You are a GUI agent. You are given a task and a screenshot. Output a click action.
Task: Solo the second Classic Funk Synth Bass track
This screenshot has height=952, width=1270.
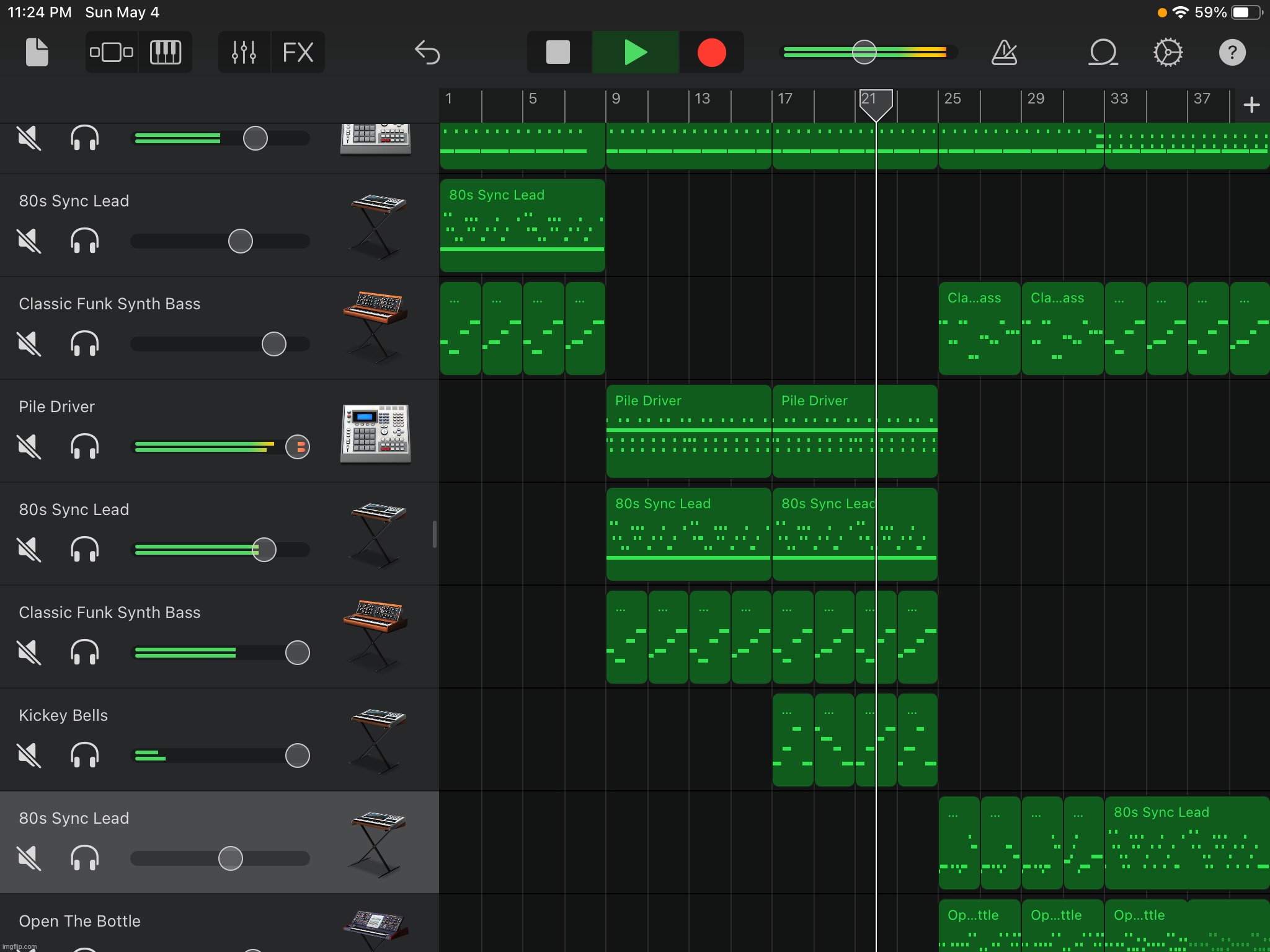[x=85, y=652]
